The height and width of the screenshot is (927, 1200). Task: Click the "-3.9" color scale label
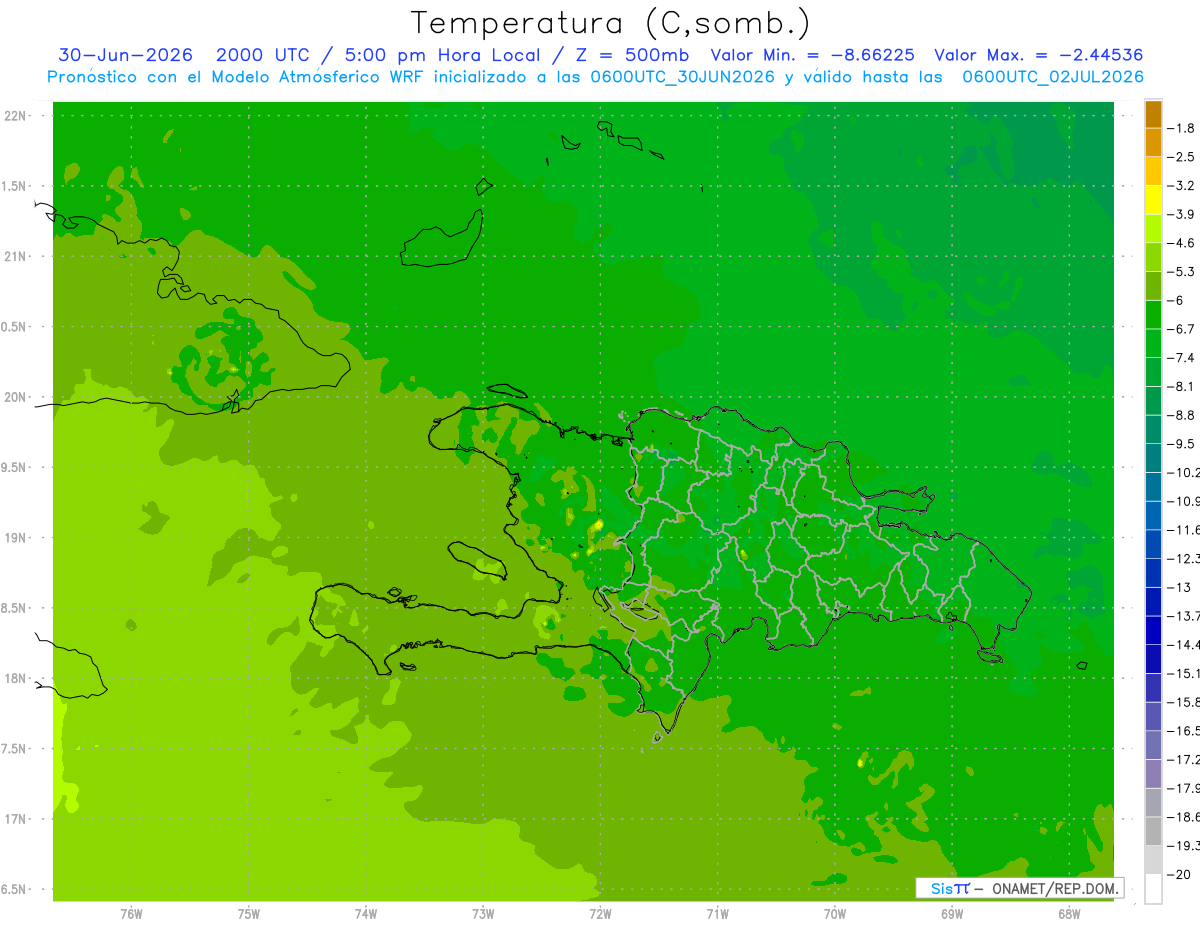point(1182,214)
